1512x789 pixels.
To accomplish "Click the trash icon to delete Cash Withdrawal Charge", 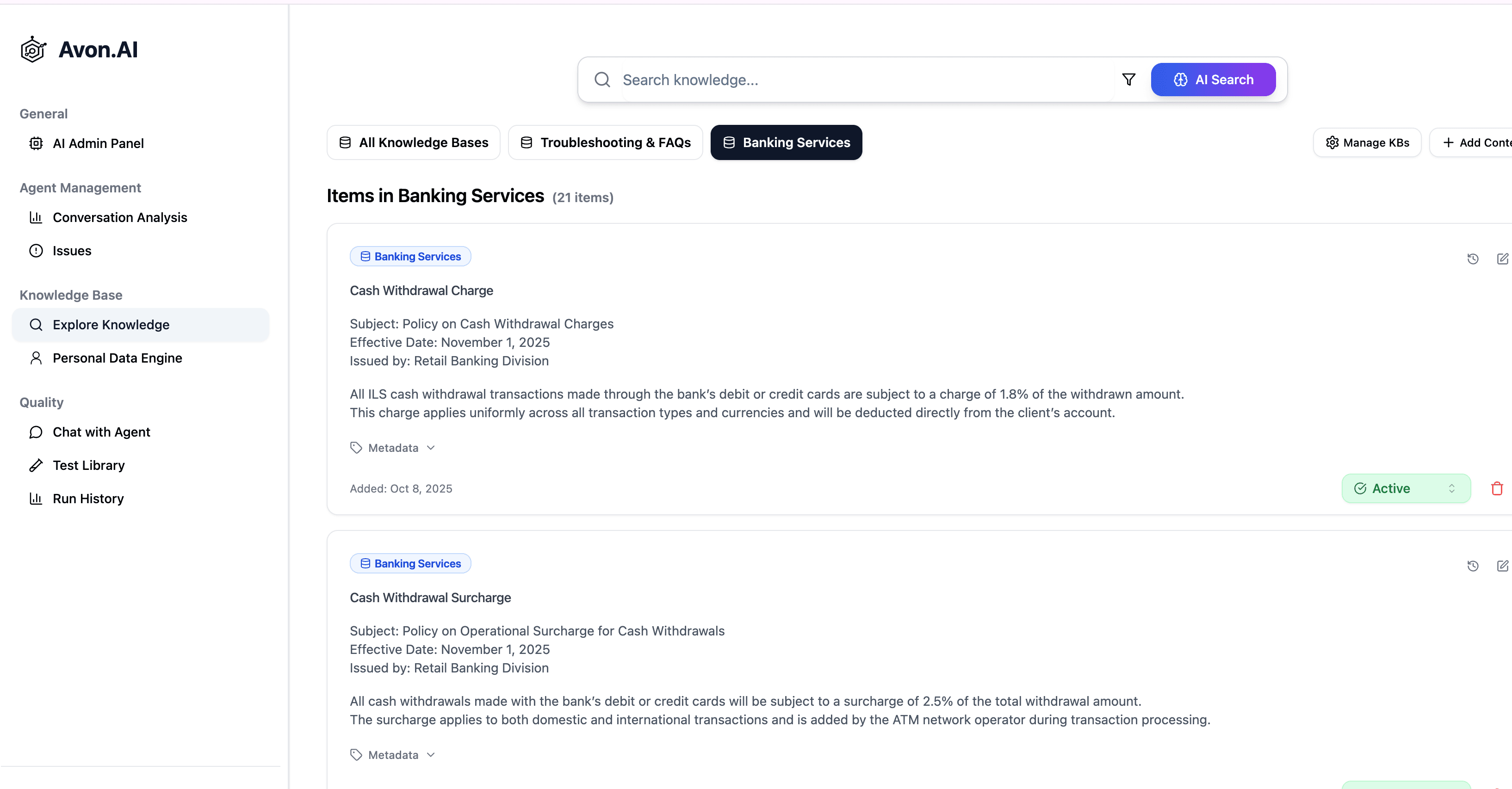I will click(x=1496, y=488).
